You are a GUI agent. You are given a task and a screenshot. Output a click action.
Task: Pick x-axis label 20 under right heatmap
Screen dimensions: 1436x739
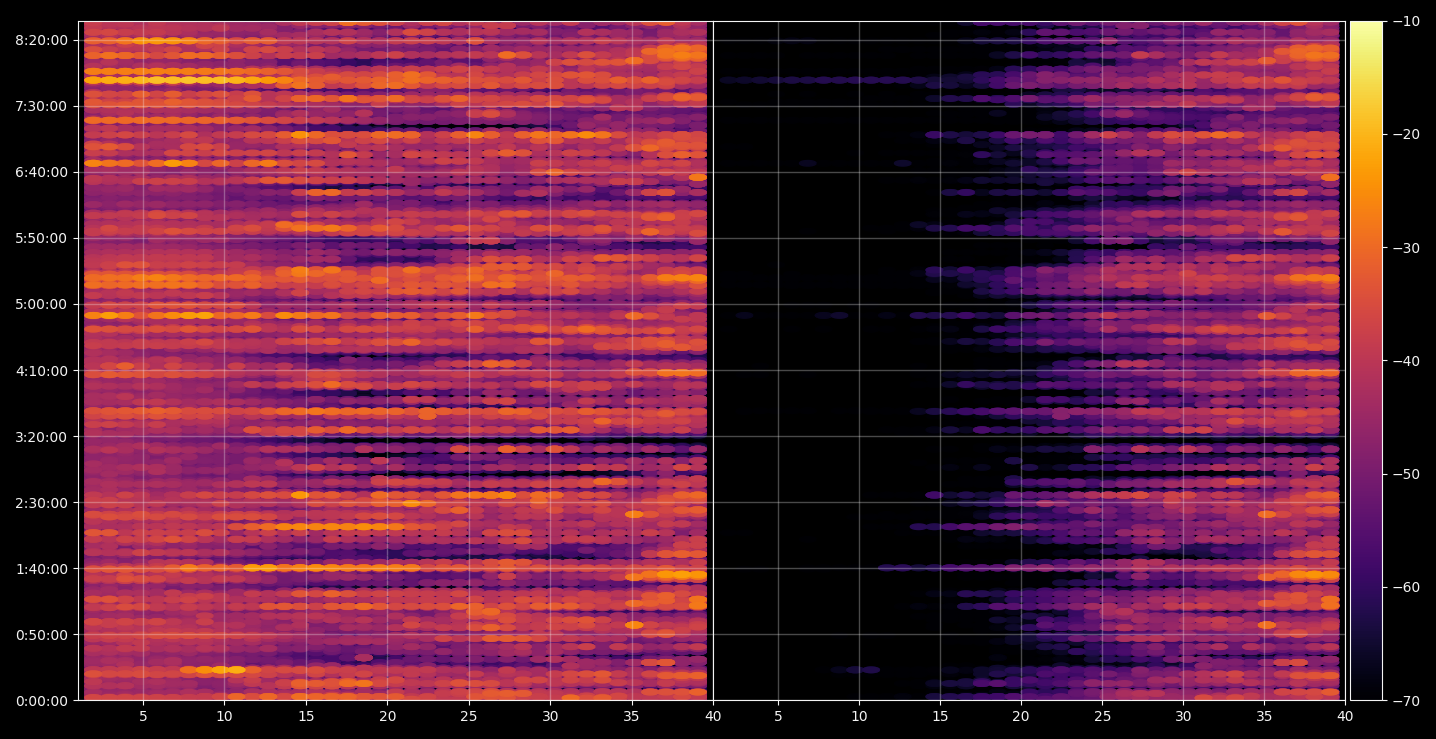pyautogui.click(x=1021, y=716)
